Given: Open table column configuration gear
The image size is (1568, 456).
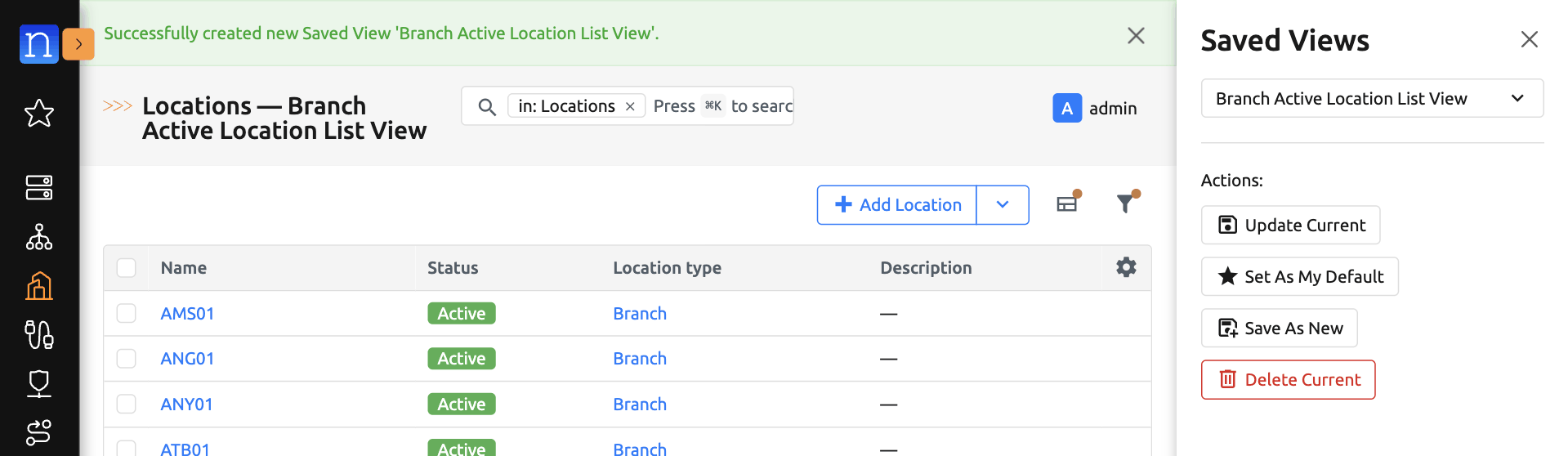Looking at the screenshot, I should [1126, 267].
